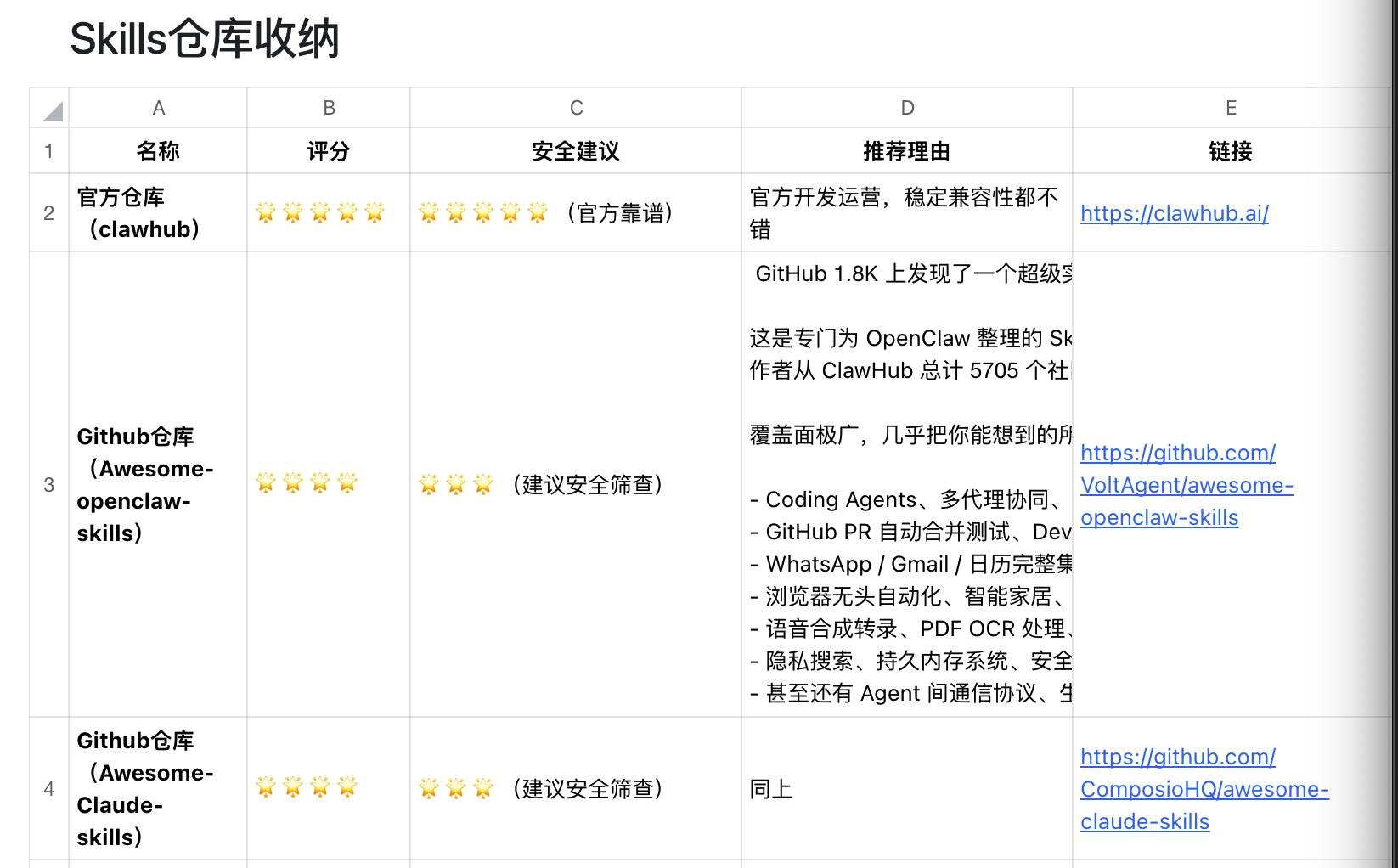Select column C header
This screenshot has width=1398, height=868.
tap(576, 108)
